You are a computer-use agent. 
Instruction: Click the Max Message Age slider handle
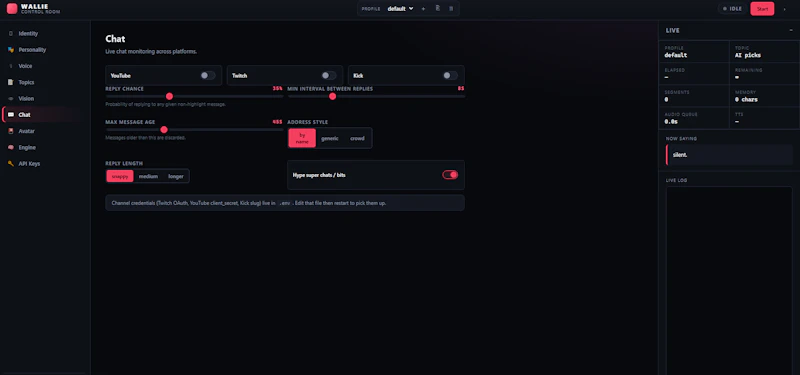(164, 130)
